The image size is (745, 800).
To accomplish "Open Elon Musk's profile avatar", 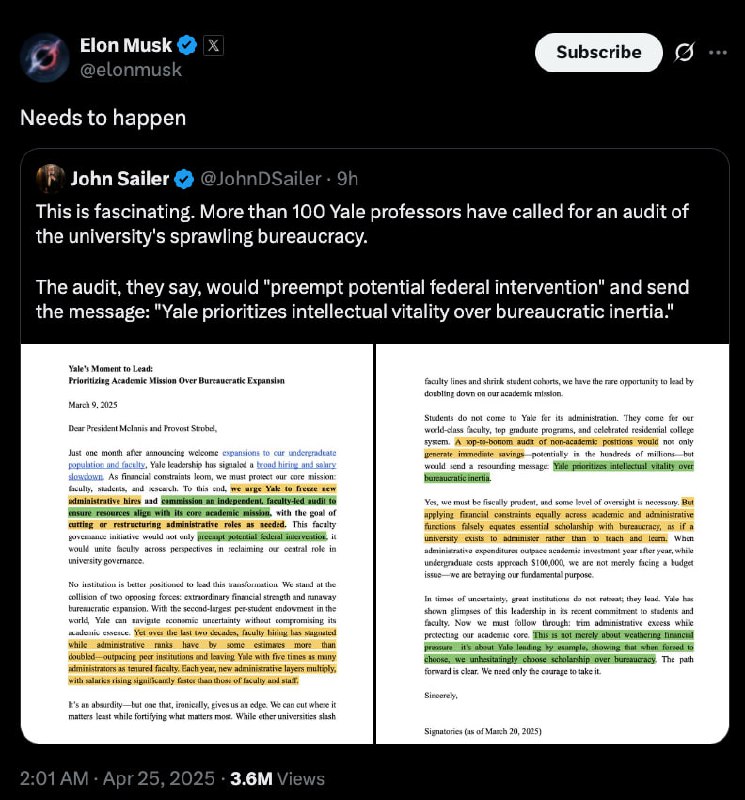I will point(45,57).
